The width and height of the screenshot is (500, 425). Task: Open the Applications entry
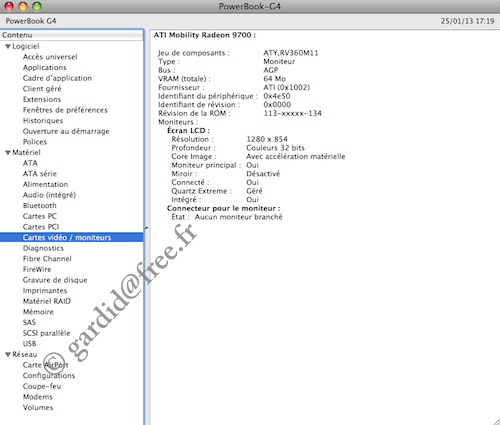[x=45, y=68]
